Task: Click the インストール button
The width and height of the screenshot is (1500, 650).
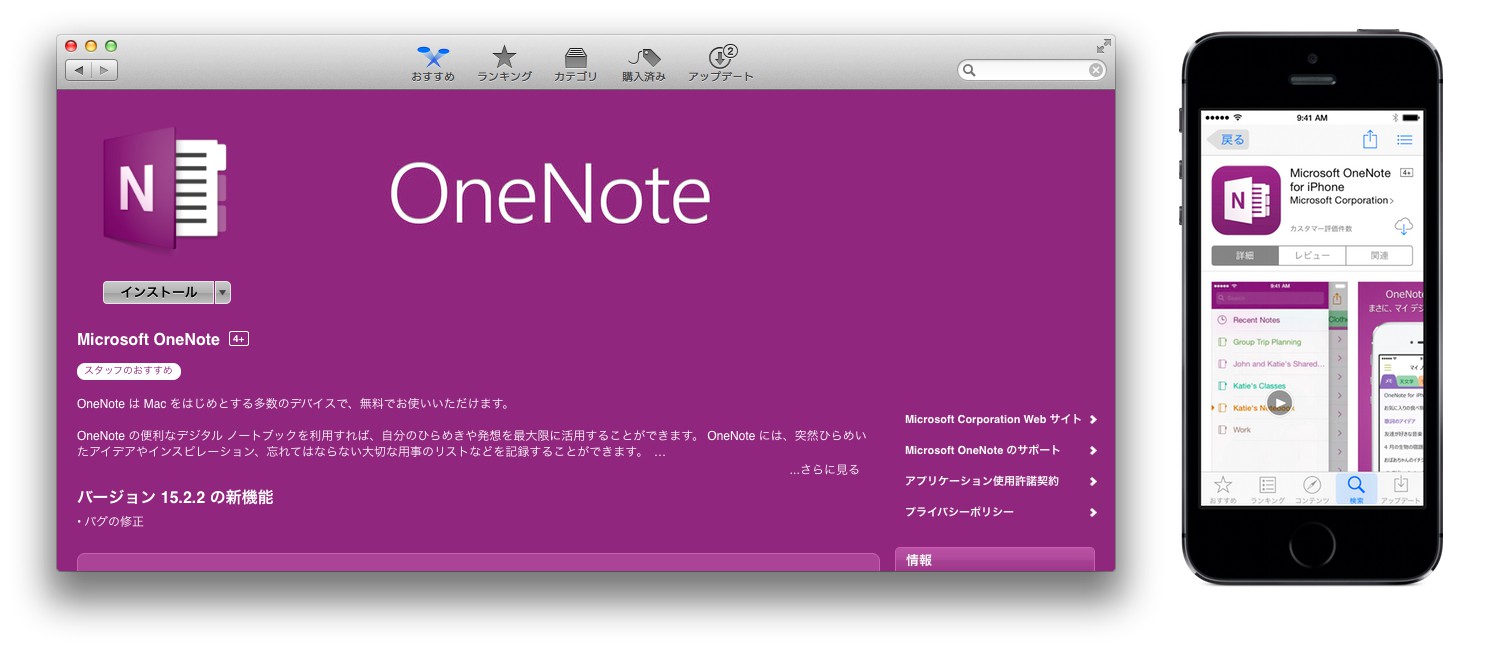Action: coord(158,292)
